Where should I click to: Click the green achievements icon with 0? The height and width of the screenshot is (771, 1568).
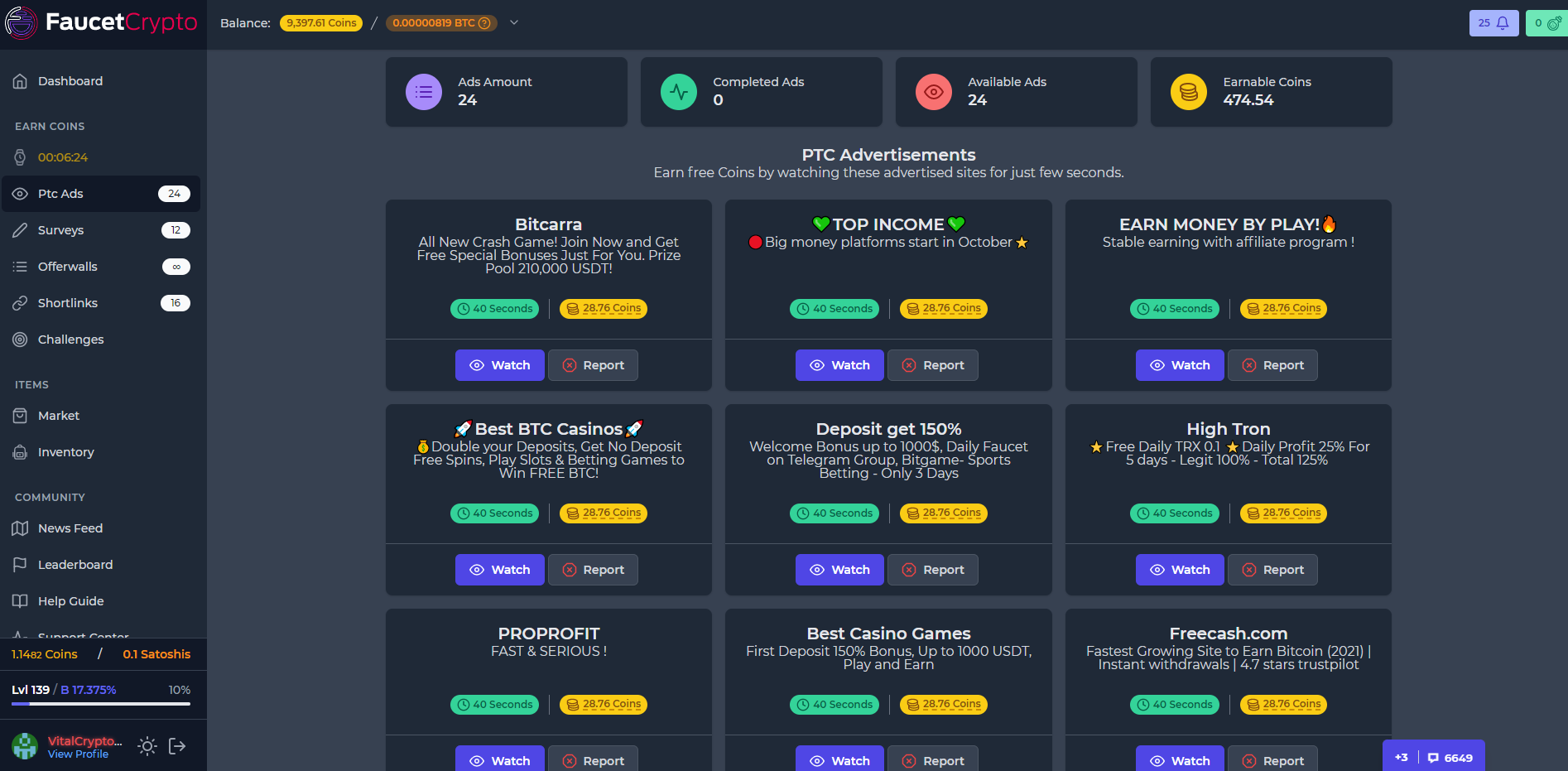pos(1546,23)
